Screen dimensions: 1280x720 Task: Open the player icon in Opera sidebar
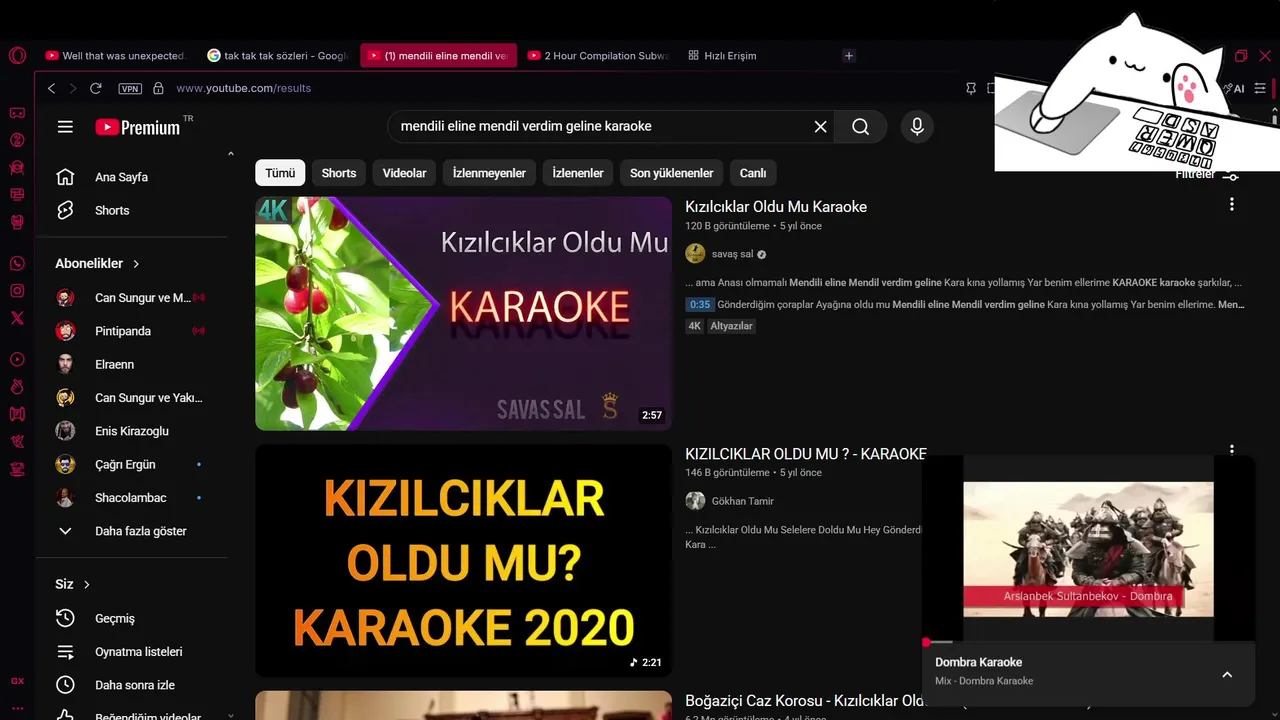coord(17,359)
